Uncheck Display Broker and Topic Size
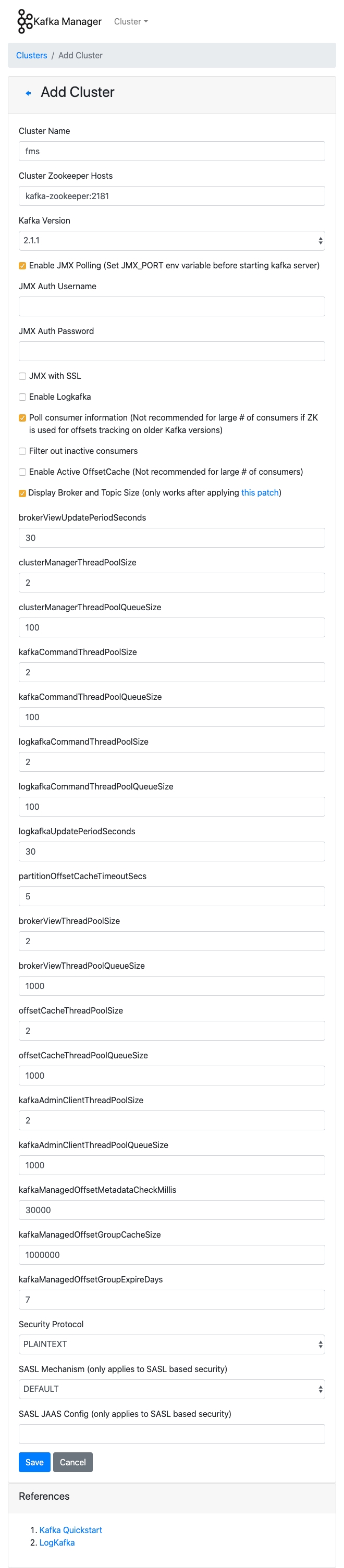This screenshot has height=1568, width=344. pyautogui.click(x=22, y=493)
